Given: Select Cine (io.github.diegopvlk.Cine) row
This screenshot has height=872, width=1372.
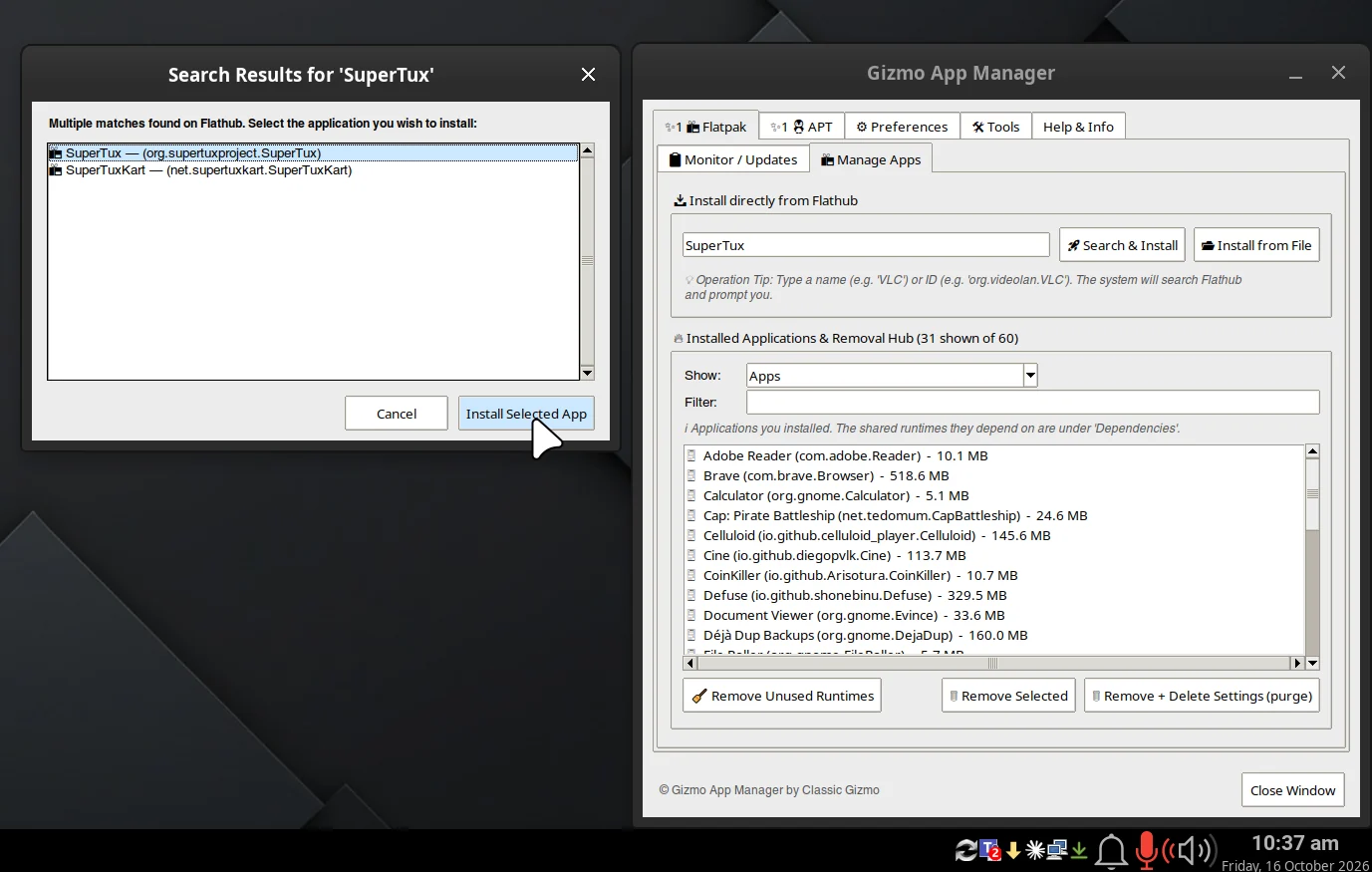Looking at the screenshot, I should pos(993,555).
